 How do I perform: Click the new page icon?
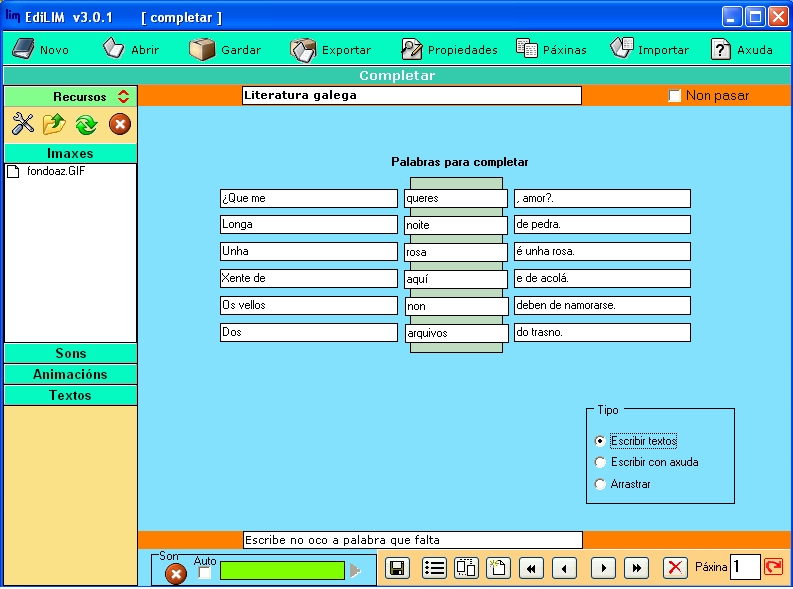[498, 568]
